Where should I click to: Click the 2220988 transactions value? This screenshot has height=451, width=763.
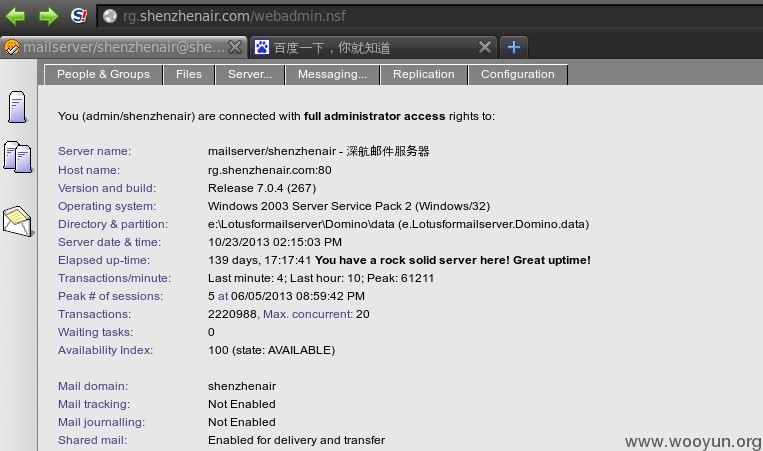pyautogui.click(x=232, y=314)
